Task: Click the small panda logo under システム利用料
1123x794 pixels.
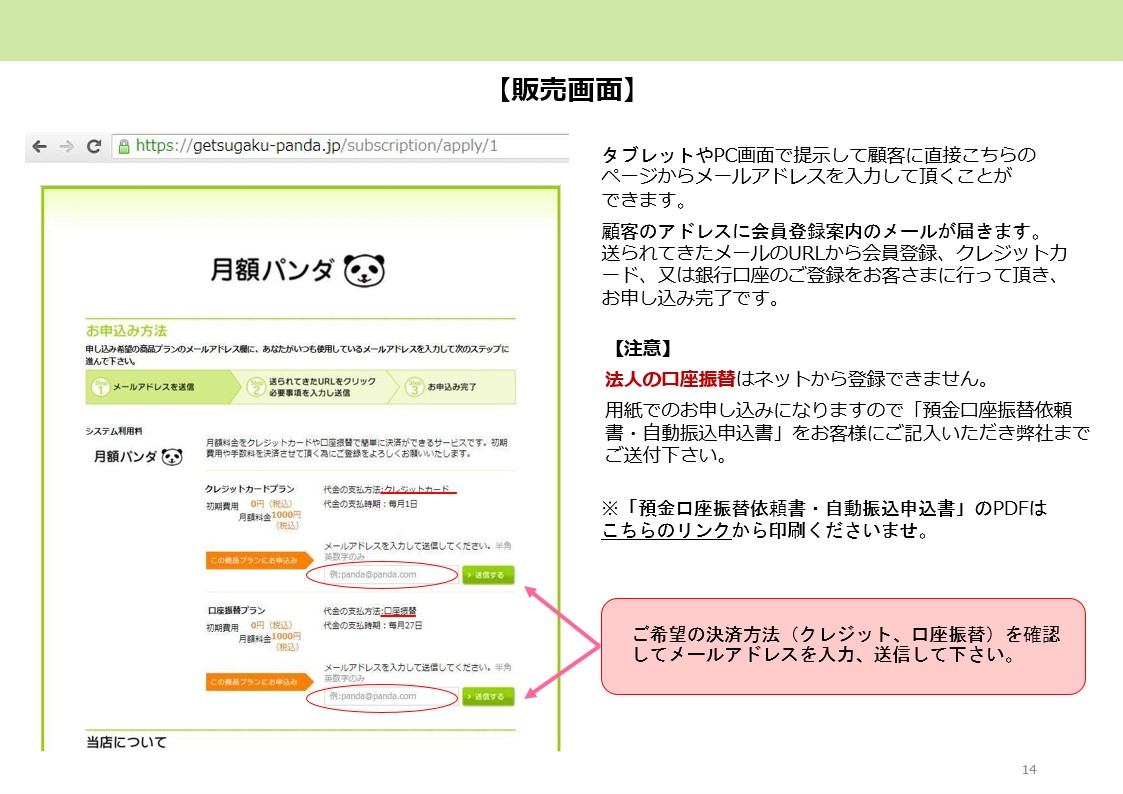Action: point(172,457)
